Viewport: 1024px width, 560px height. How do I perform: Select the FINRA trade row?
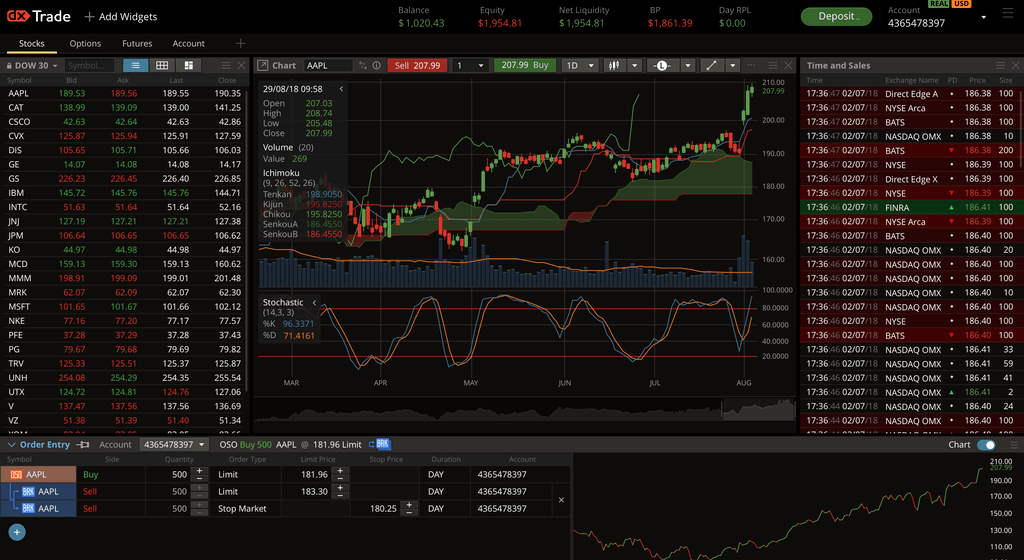(910, 208)
